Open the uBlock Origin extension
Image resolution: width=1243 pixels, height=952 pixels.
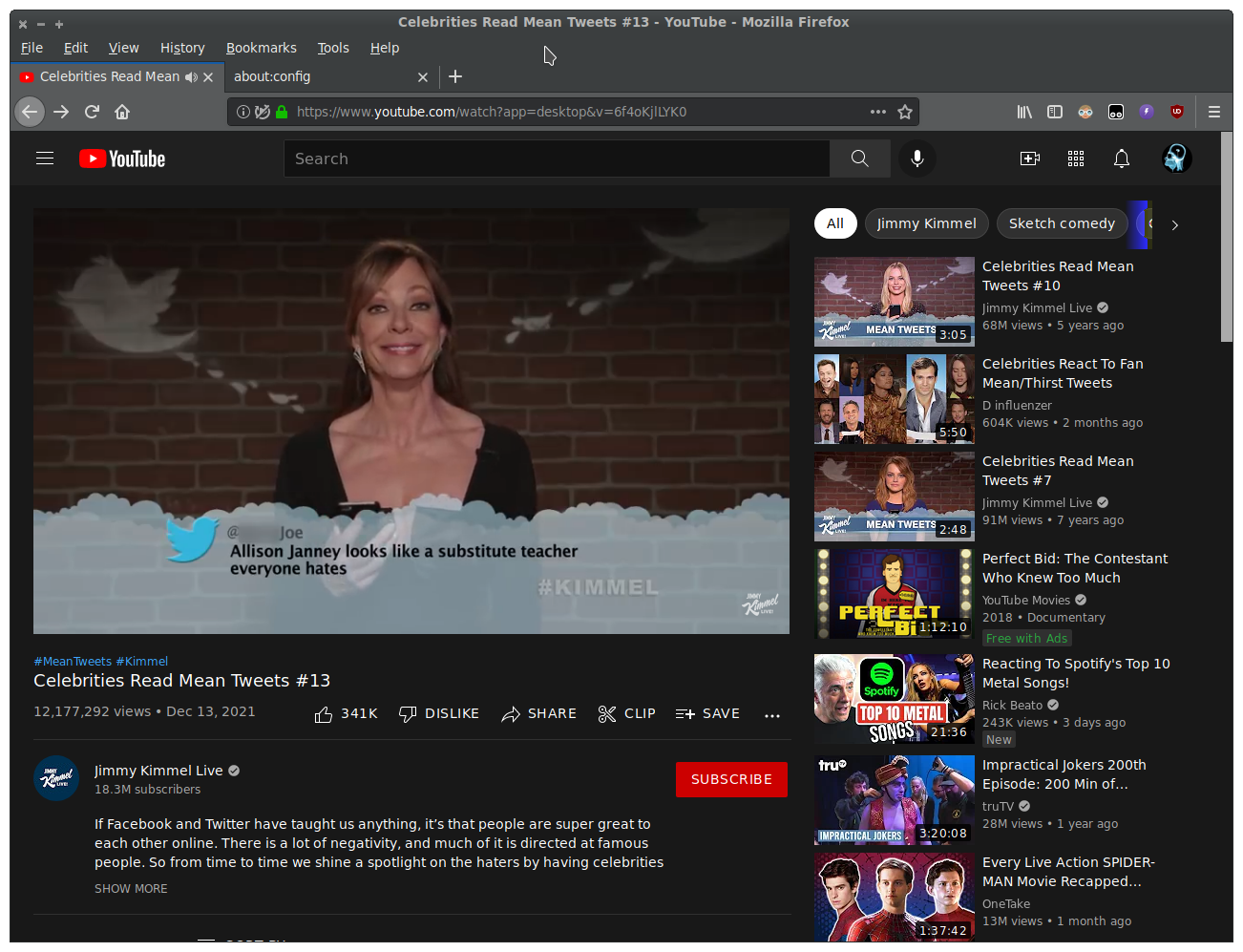point(1177,112)
